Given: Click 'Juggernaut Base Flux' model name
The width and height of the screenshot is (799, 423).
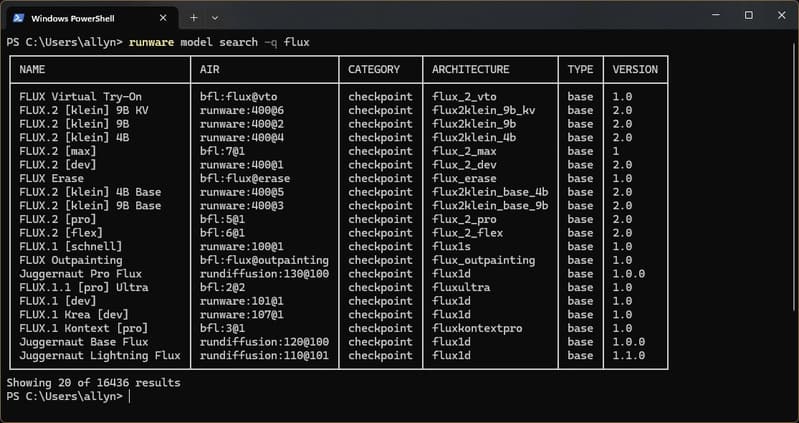Looking at the screenshot, I should [84, 342].
